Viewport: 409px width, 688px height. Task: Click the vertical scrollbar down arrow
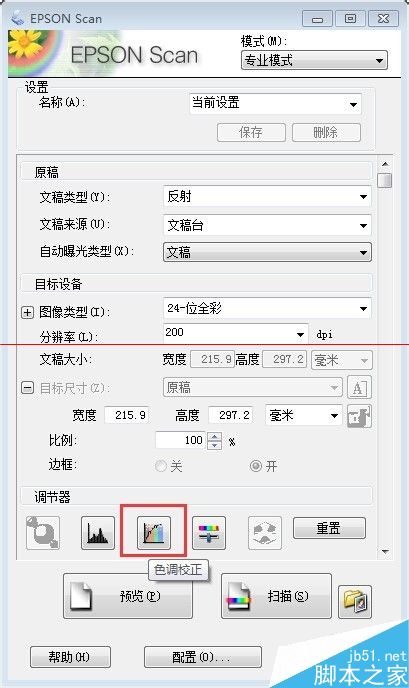coord(385,552)
